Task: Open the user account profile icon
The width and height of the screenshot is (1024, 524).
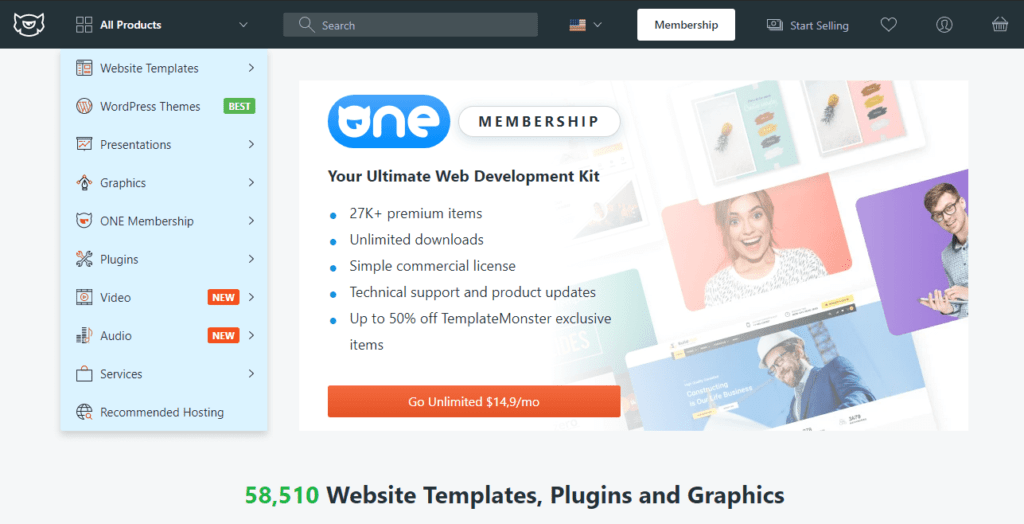Action: coord(944,25)
